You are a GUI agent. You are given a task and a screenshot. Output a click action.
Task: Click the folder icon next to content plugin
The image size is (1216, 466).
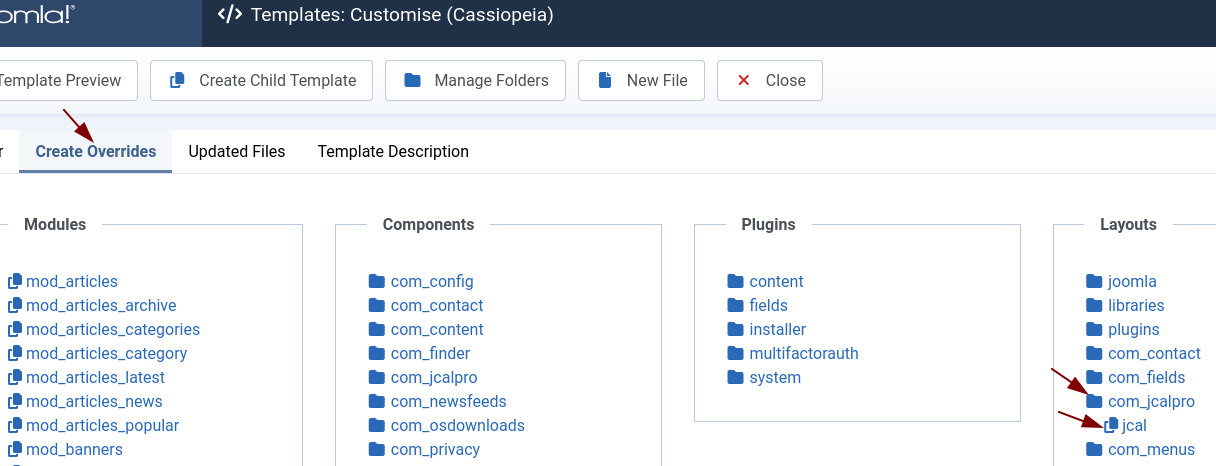[736, 282]
